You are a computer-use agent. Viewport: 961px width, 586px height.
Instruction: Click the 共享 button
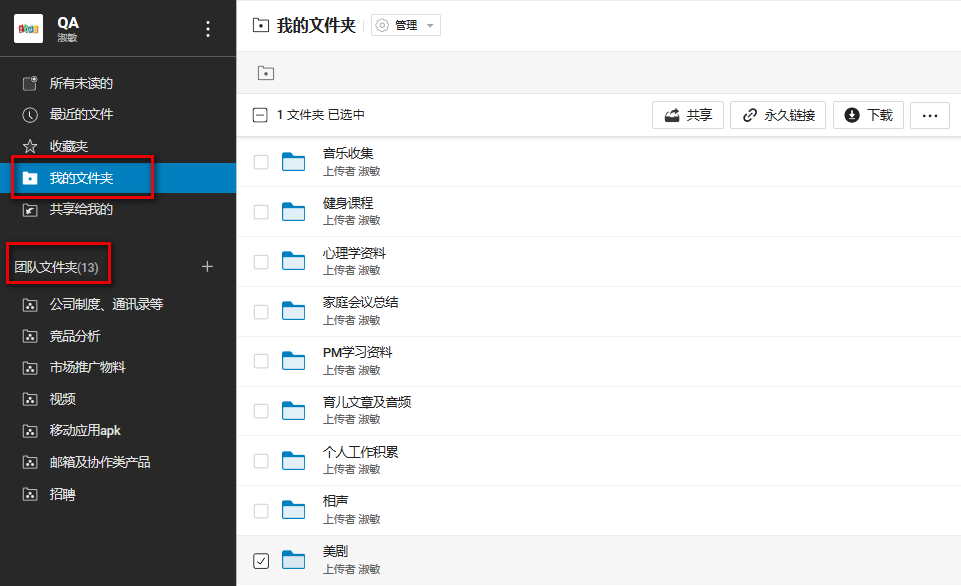coord(687,114)
